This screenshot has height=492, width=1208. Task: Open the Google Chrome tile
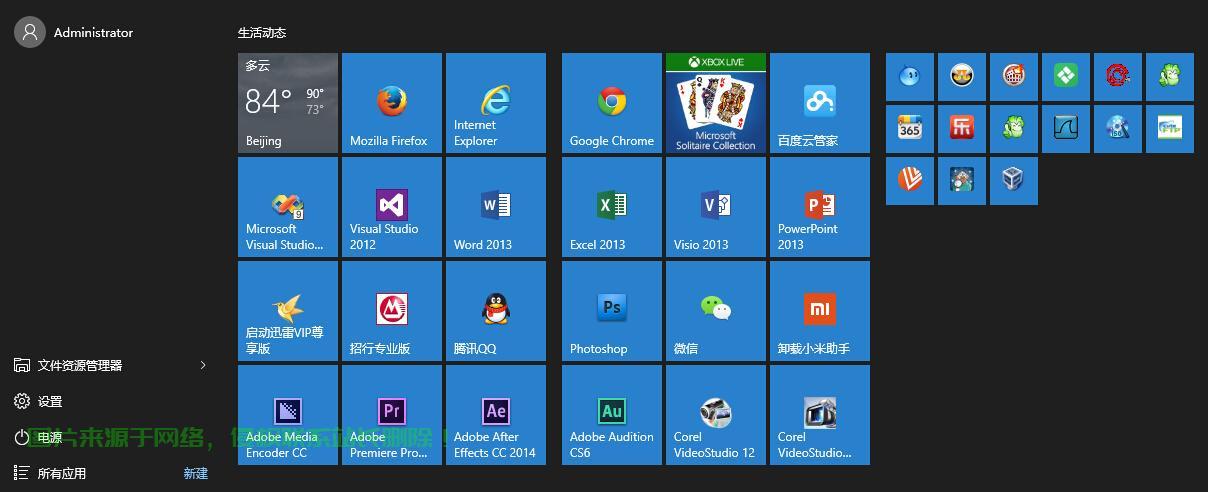(612, 103)
